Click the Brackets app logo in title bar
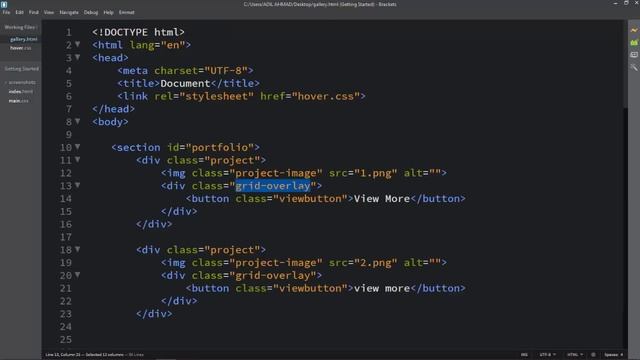 pos(4,4)
